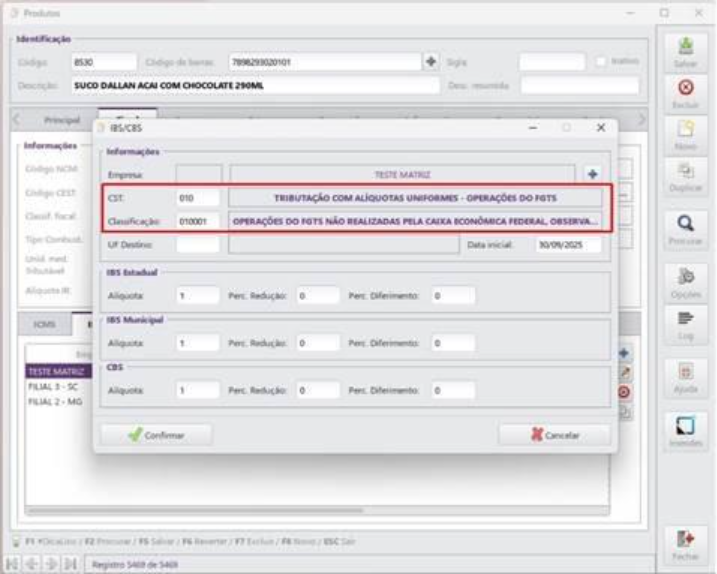Click the CBS Alíquota field
The height and width of the screenshot is (574, 717).
coord(198,390)
